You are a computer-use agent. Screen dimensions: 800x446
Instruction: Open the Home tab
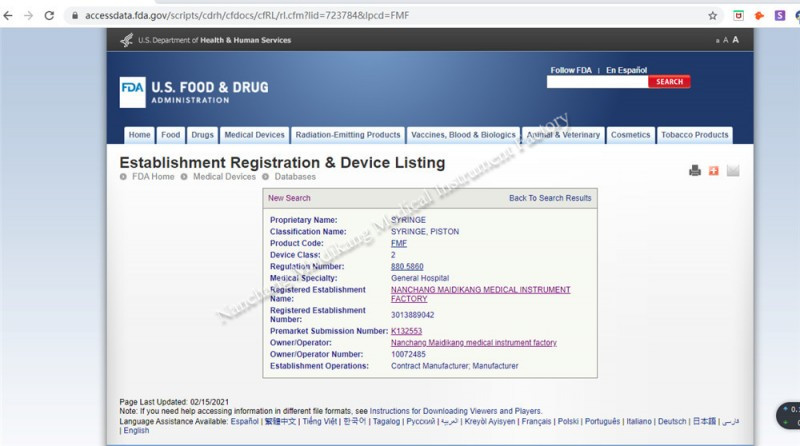tap(139, 135)
